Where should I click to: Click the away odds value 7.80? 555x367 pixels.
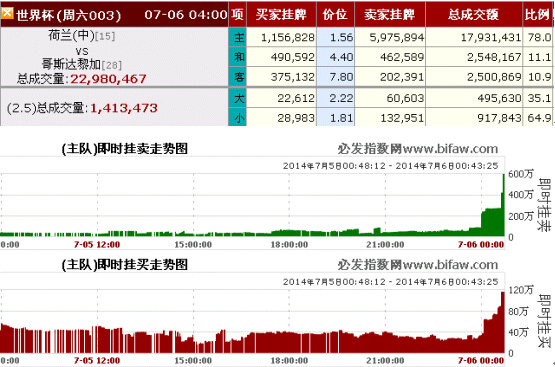click(x=341, y=77)
